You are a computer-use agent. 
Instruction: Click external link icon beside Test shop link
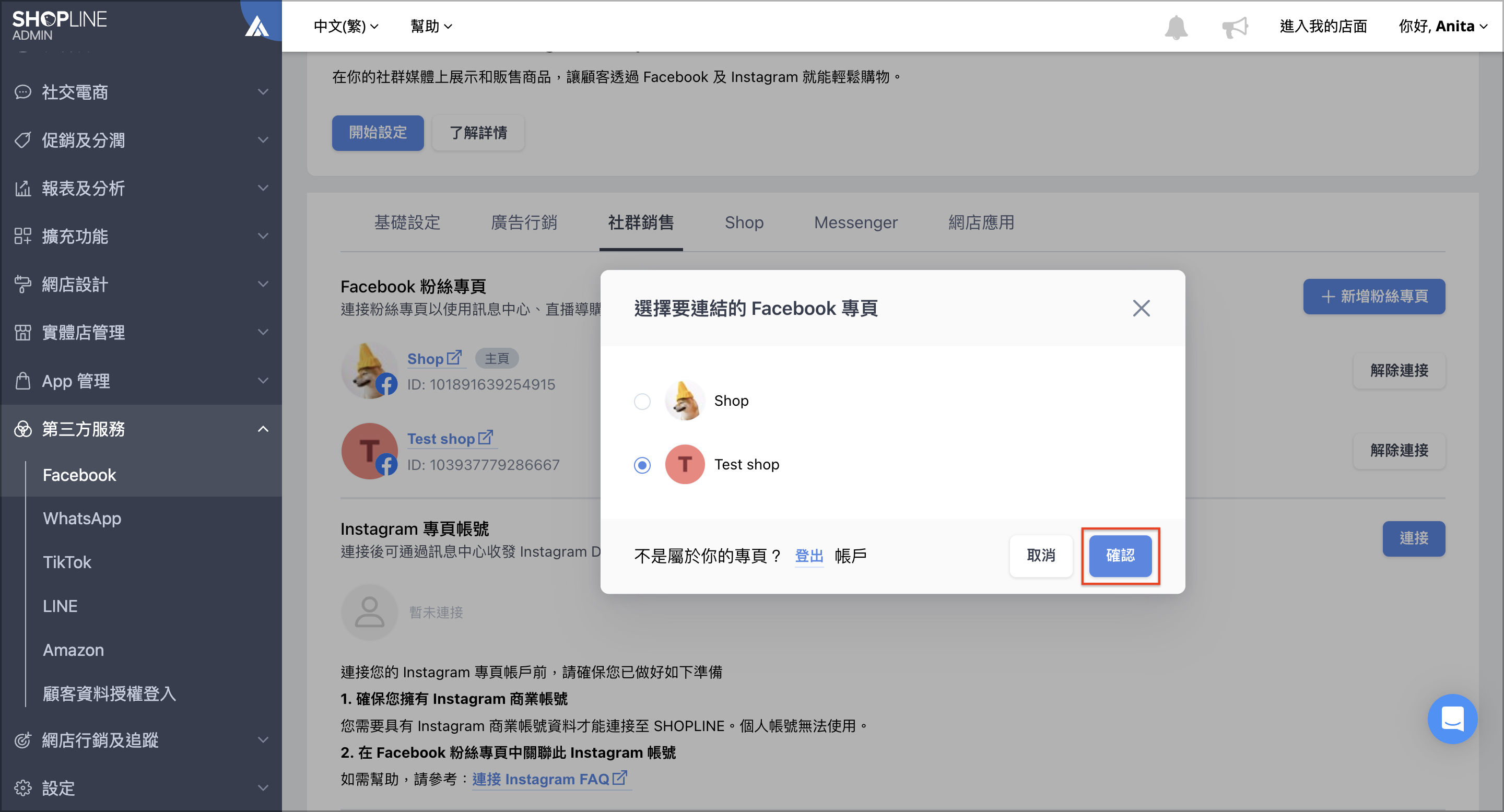click(485, 437)
